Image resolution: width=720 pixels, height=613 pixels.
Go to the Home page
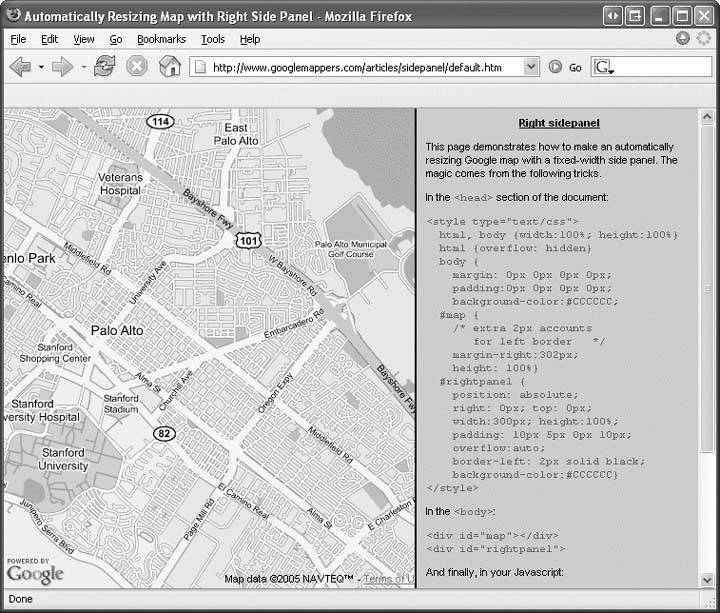(170, 67)
